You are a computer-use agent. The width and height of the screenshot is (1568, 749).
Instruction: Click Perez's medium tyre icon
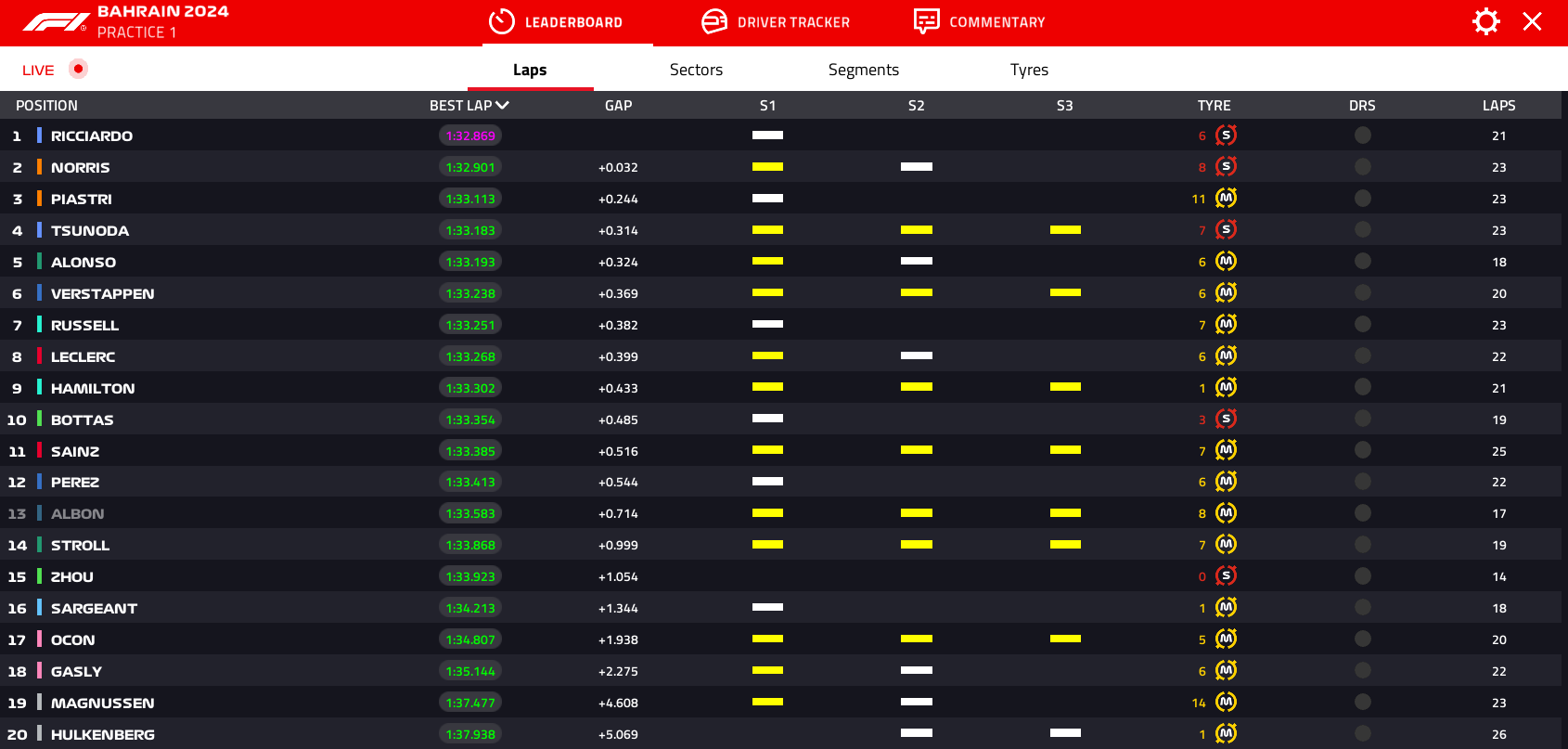pos(1226,482)
